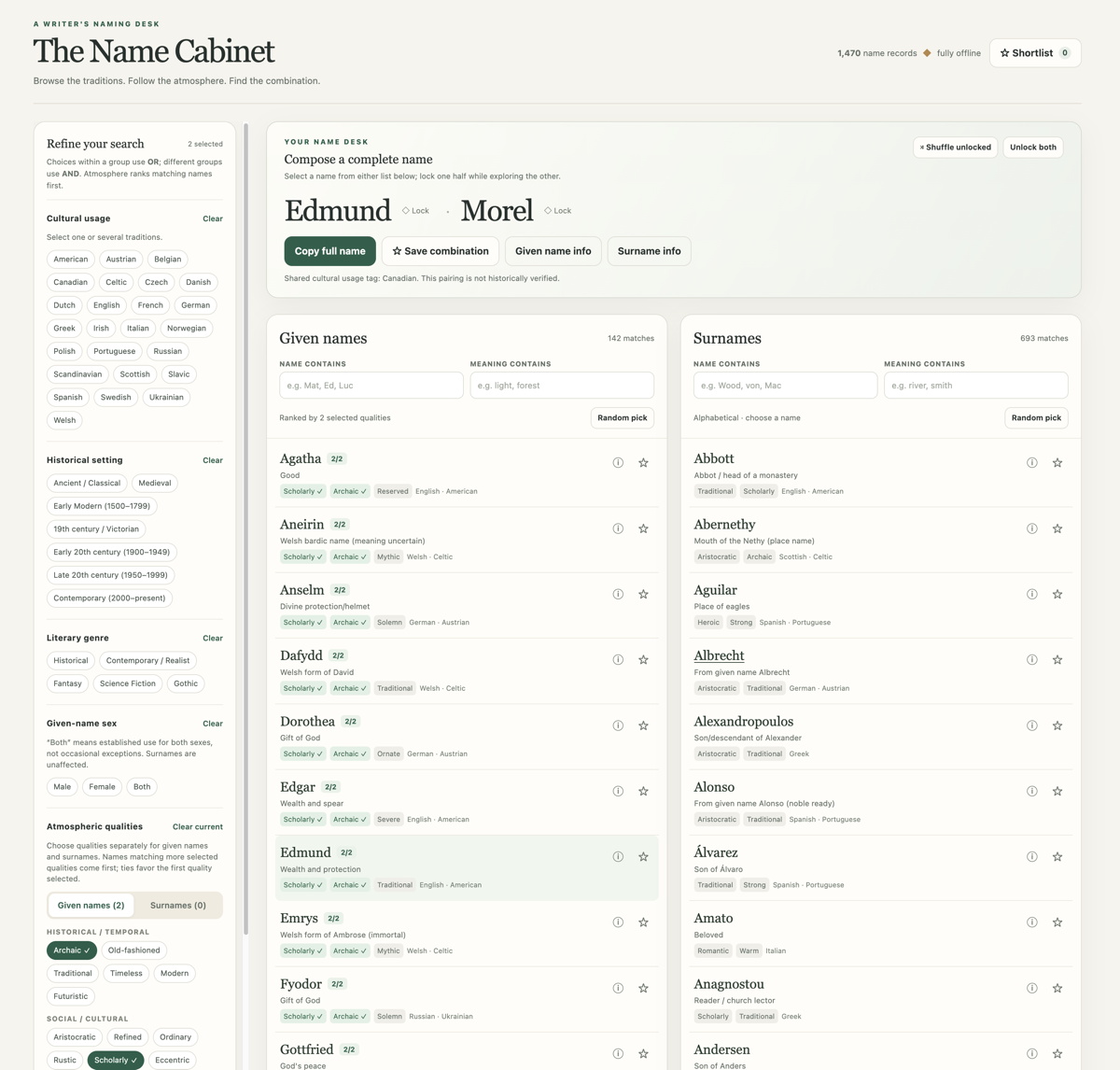Viewport: 1120px width, 1070px height.
Task: Star the given name Fyodor
Action: [643, 988]
